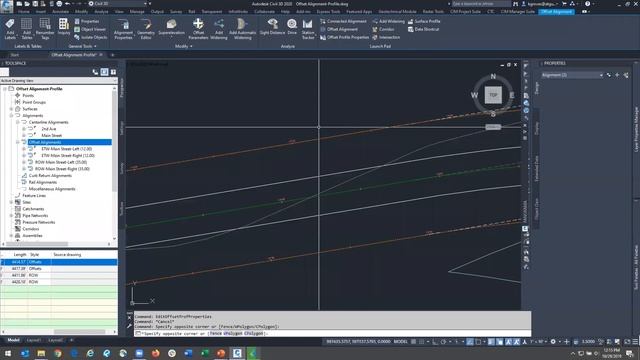640x360 pixels.
Task: Open annotation scale gear in status bar
Action: pos(553,342)
